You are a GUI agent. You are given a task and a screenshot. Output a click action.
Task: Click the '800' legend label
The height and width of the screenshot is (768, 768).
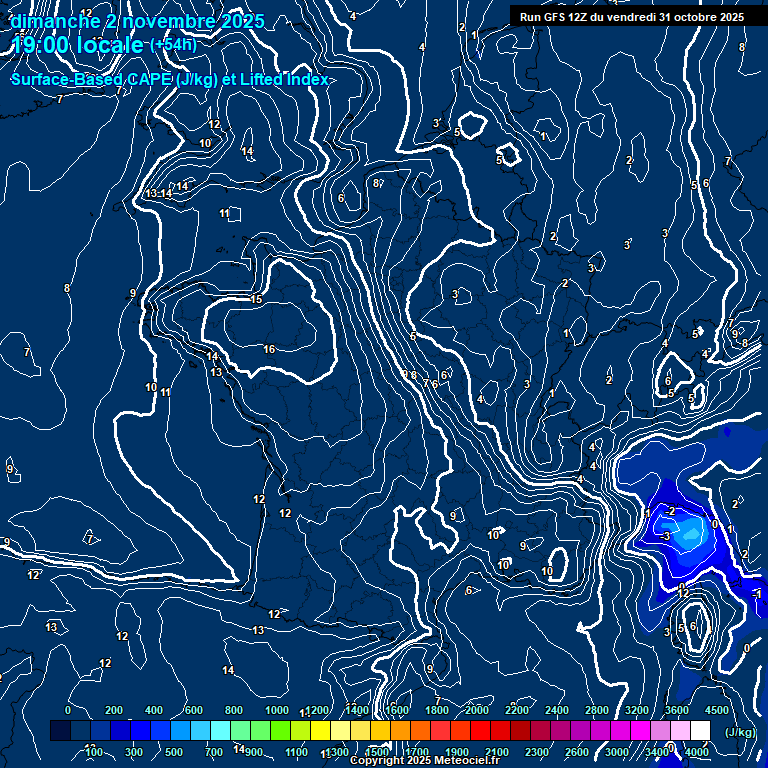pyautogui.click(x=234, y=710)
